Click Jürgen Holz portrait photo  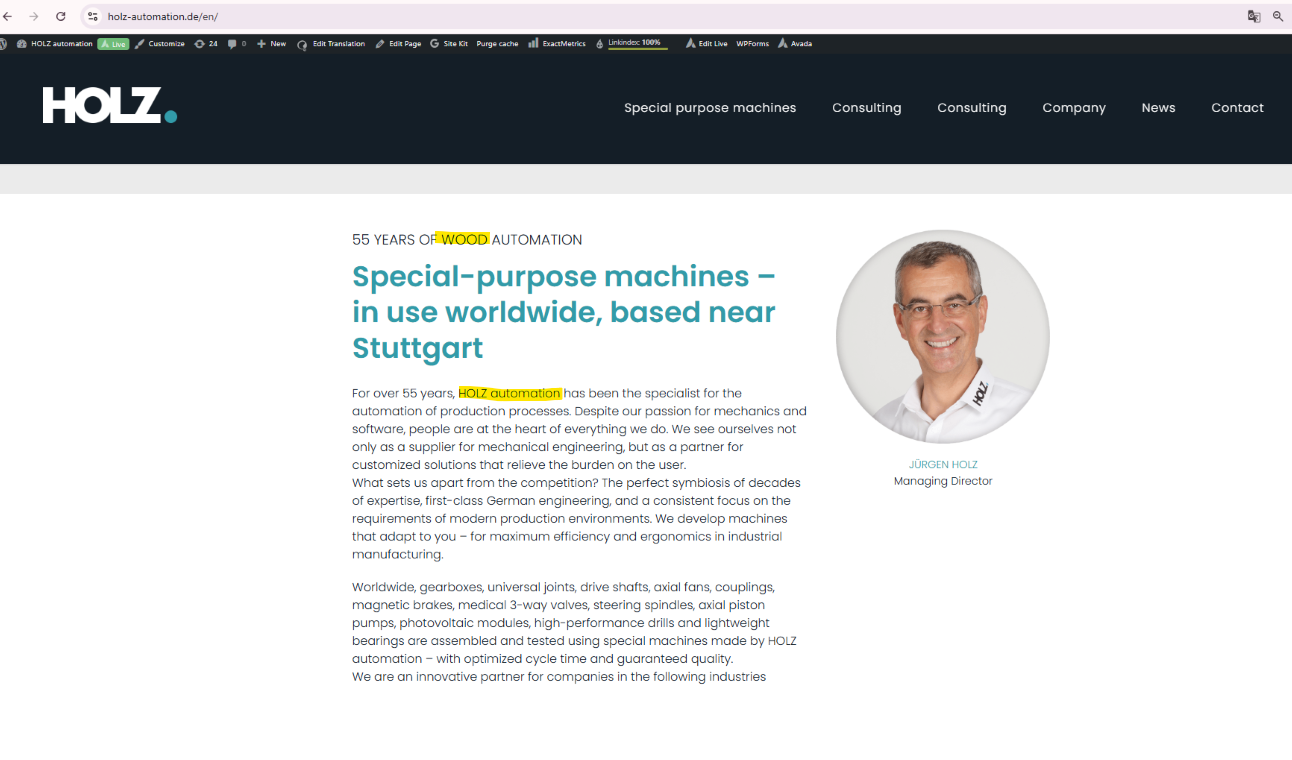pyautogui.click(x=943, y=337)
